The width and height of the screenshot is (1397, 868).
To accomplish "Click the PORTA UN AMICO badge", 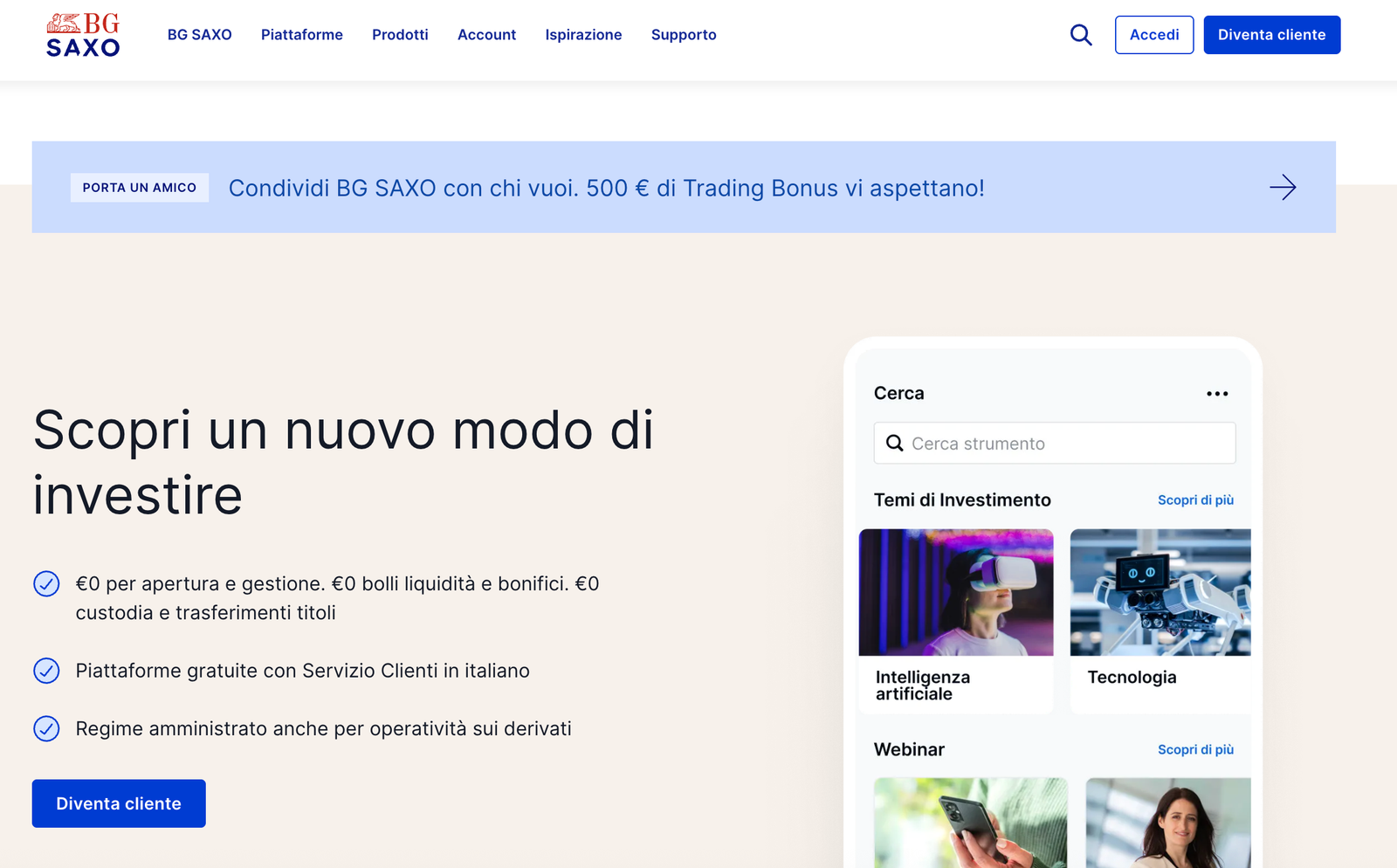I will point(140,188).
